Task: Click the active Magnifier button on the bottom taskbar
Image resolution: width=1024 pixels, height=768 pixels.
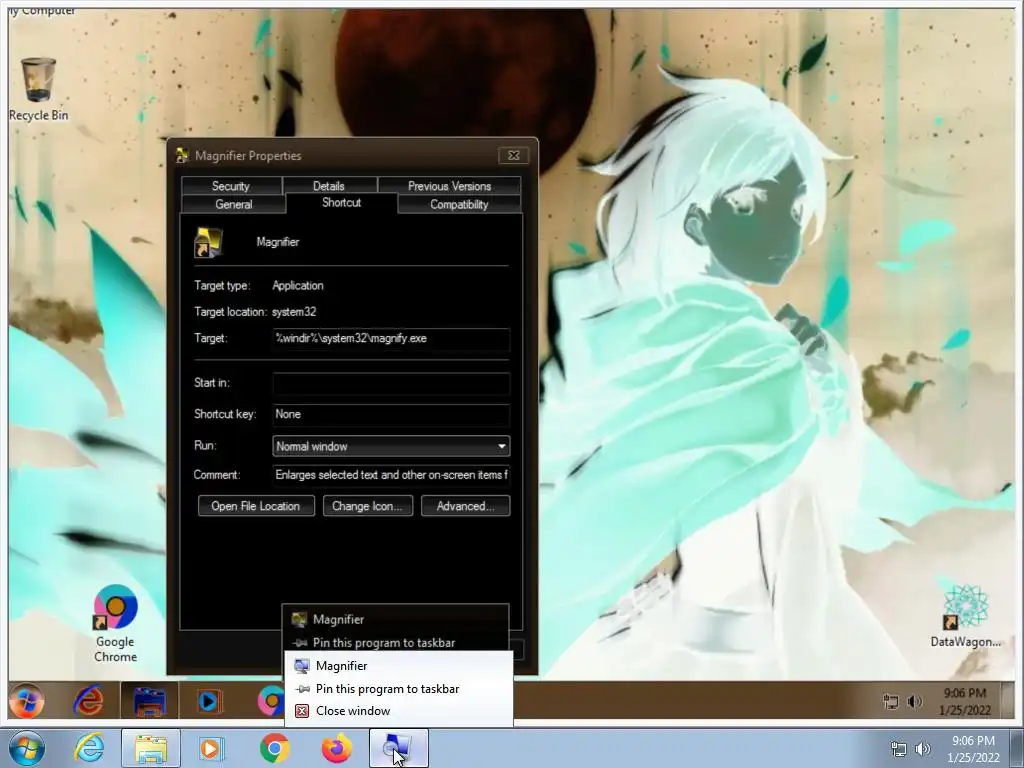Action: tap(398, 748)
